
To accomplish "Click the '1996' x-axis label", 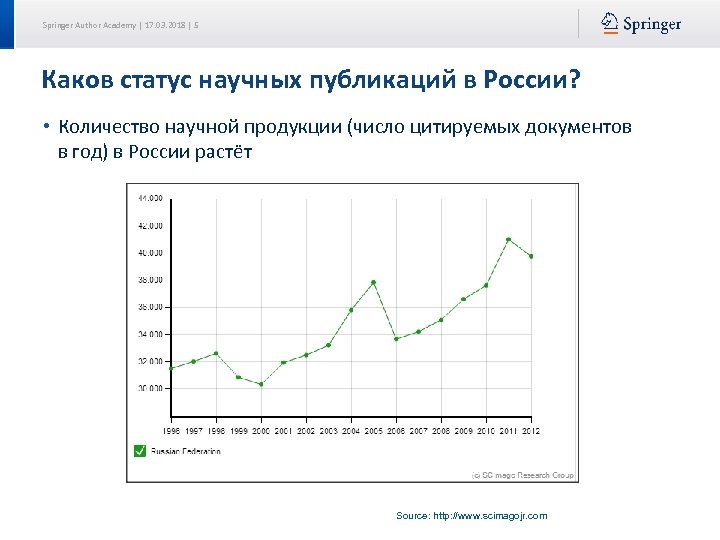I will click(x=171, y=431).
